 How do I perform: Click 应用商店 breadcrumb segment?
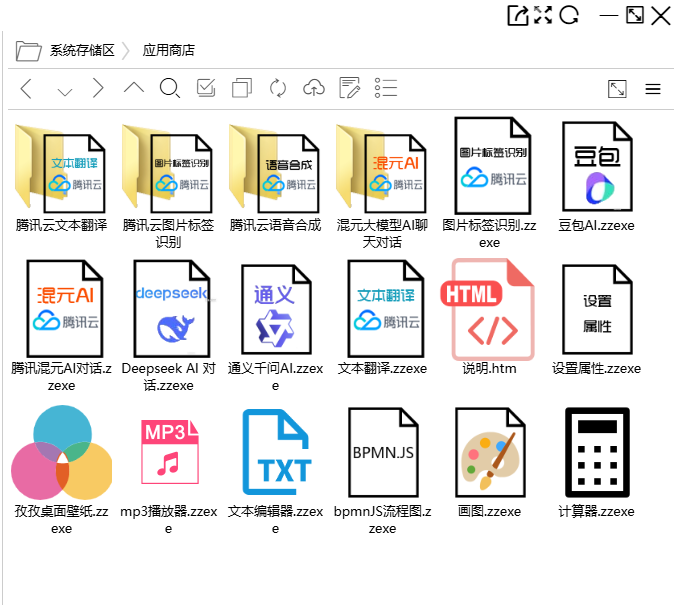coord(168,50)
